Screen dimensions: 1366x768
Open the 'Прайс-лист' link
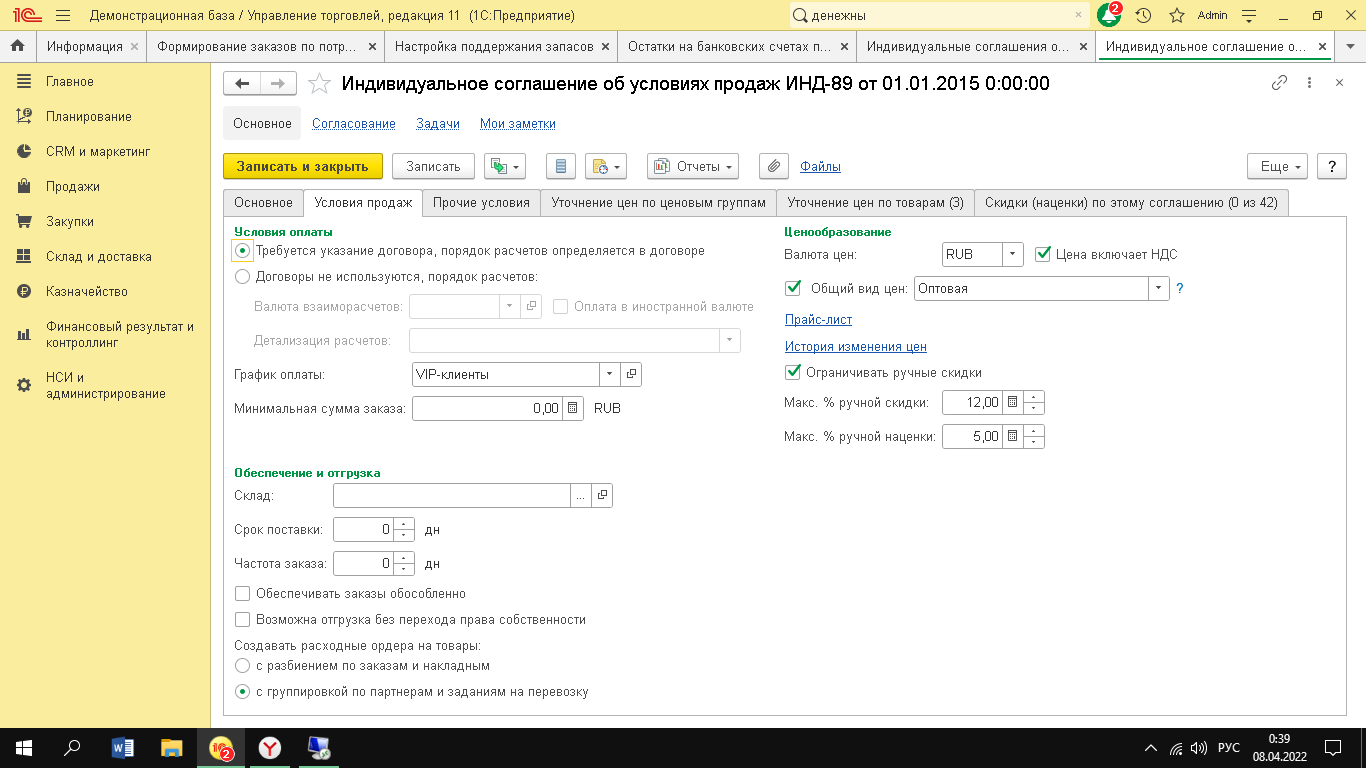click(x=818, y=319)
